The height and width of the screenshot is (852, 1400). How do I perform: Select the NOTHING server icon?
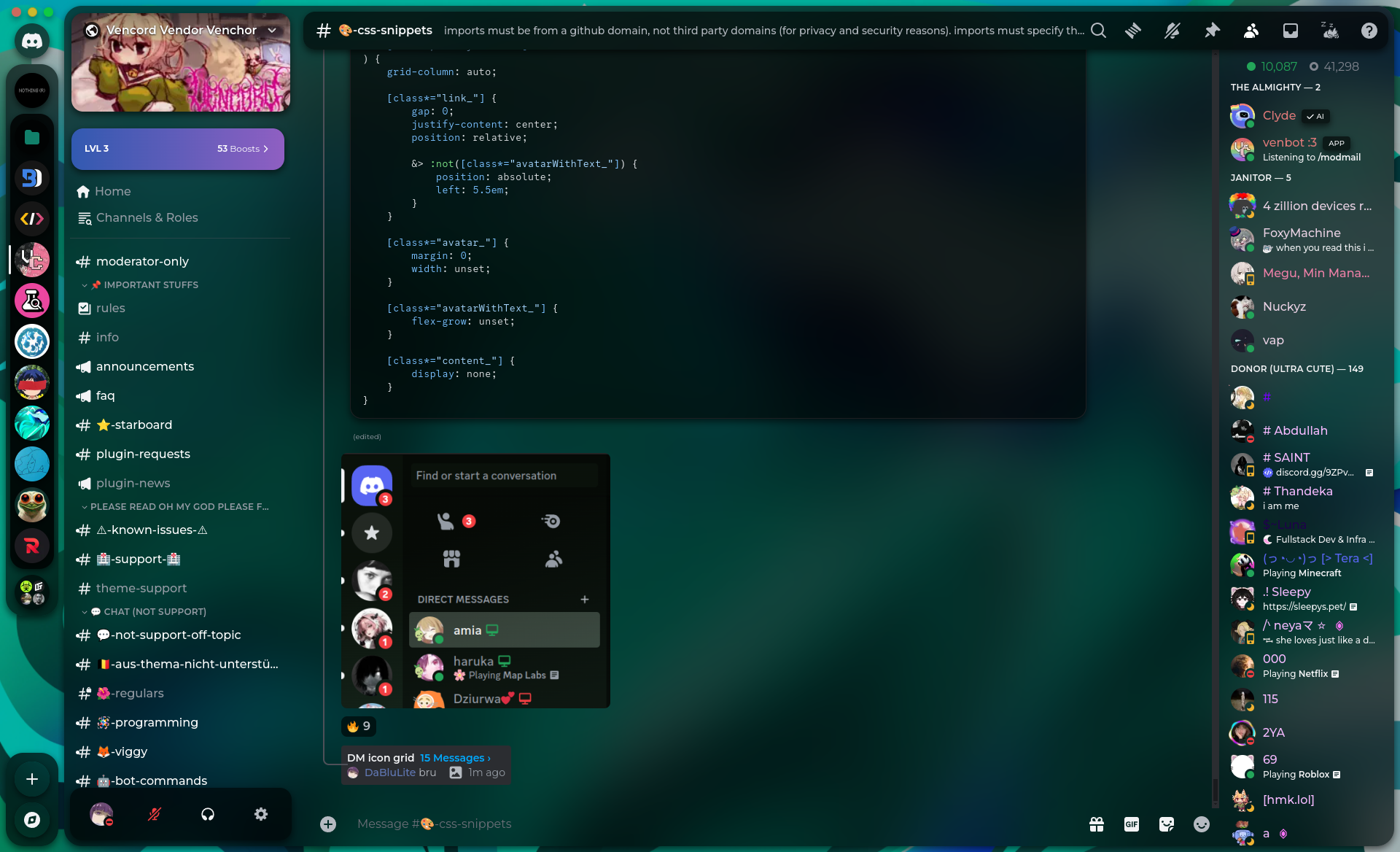[x=32, y=90]
